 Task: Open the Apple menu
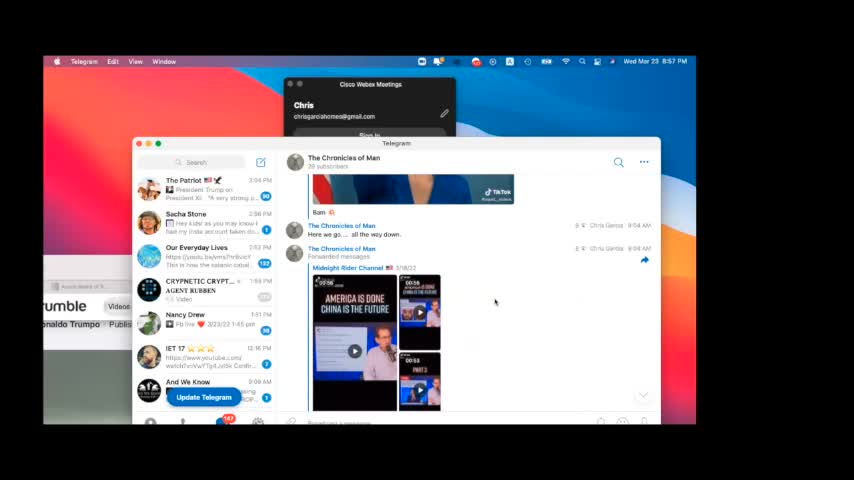point(57,62)
